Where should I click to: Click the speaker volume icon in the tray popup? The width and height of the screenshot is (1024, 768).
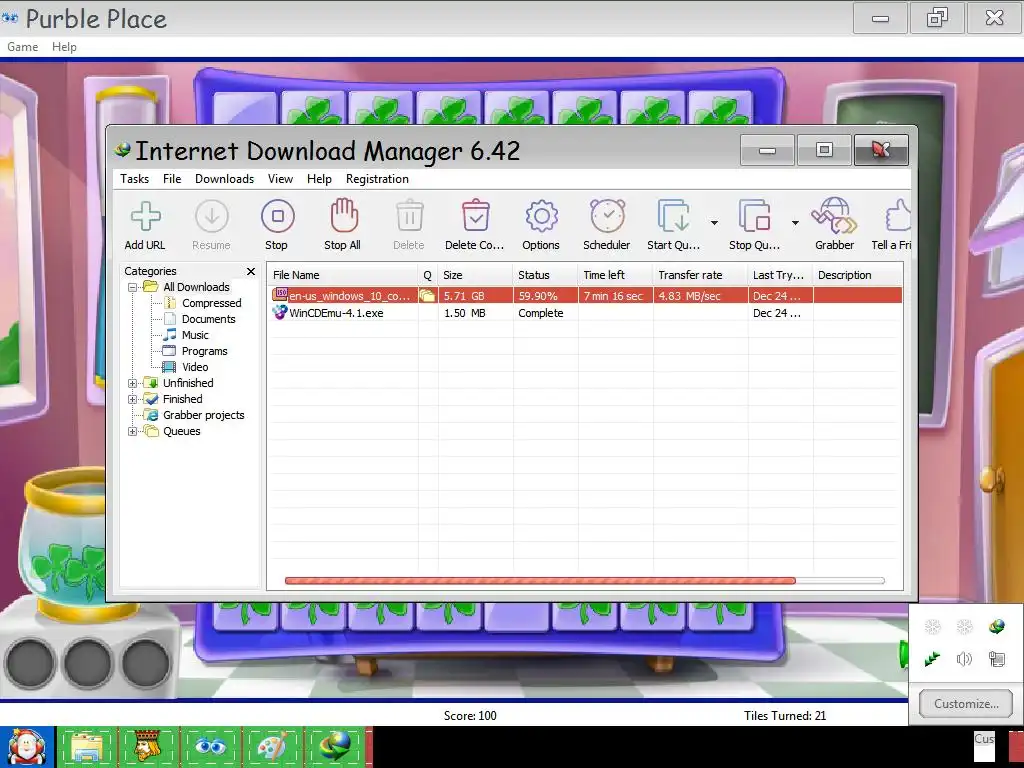[x=965, y=659]
